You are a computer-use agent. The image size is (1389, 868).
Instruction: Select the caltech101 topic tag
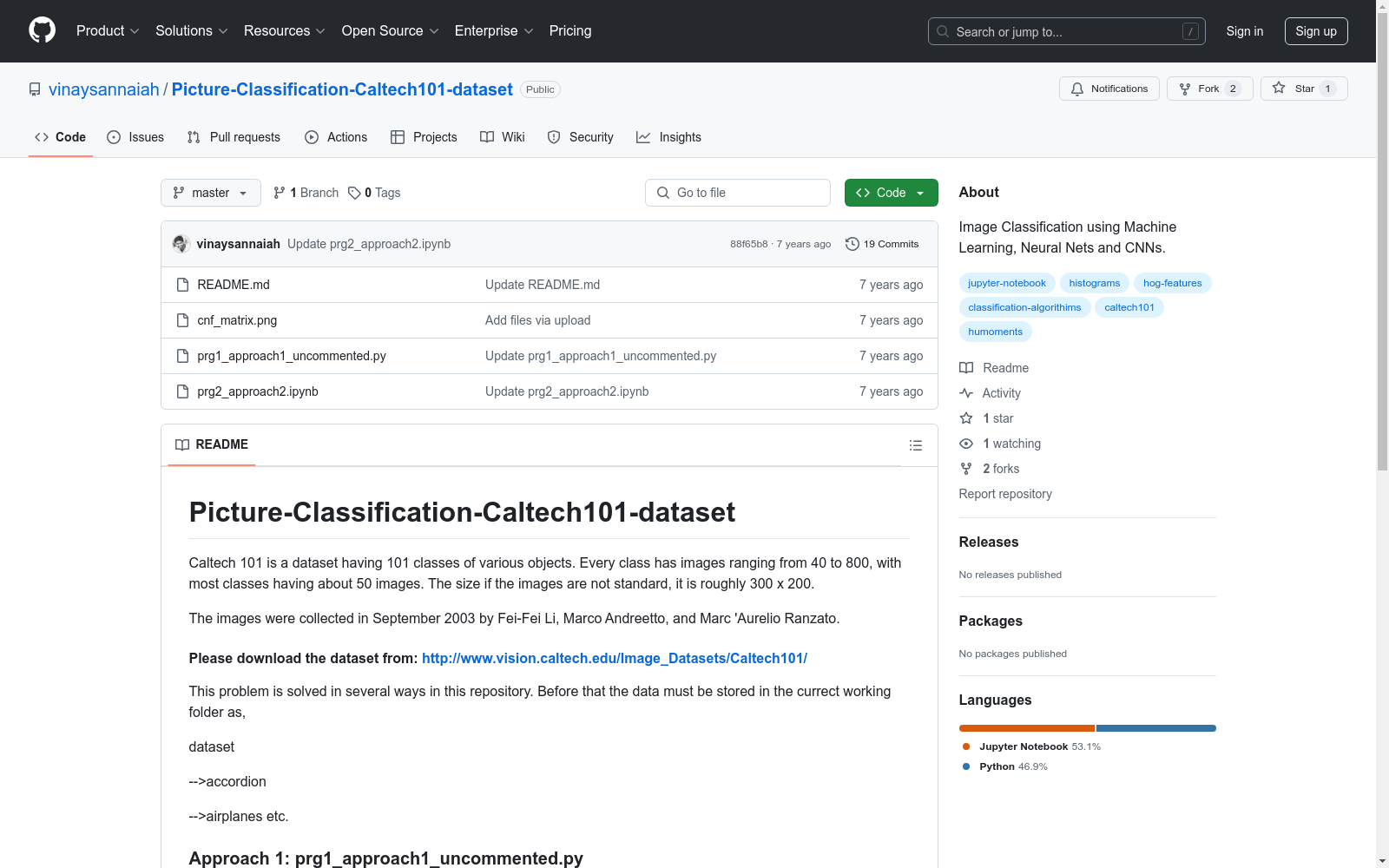click(1129, 307)
